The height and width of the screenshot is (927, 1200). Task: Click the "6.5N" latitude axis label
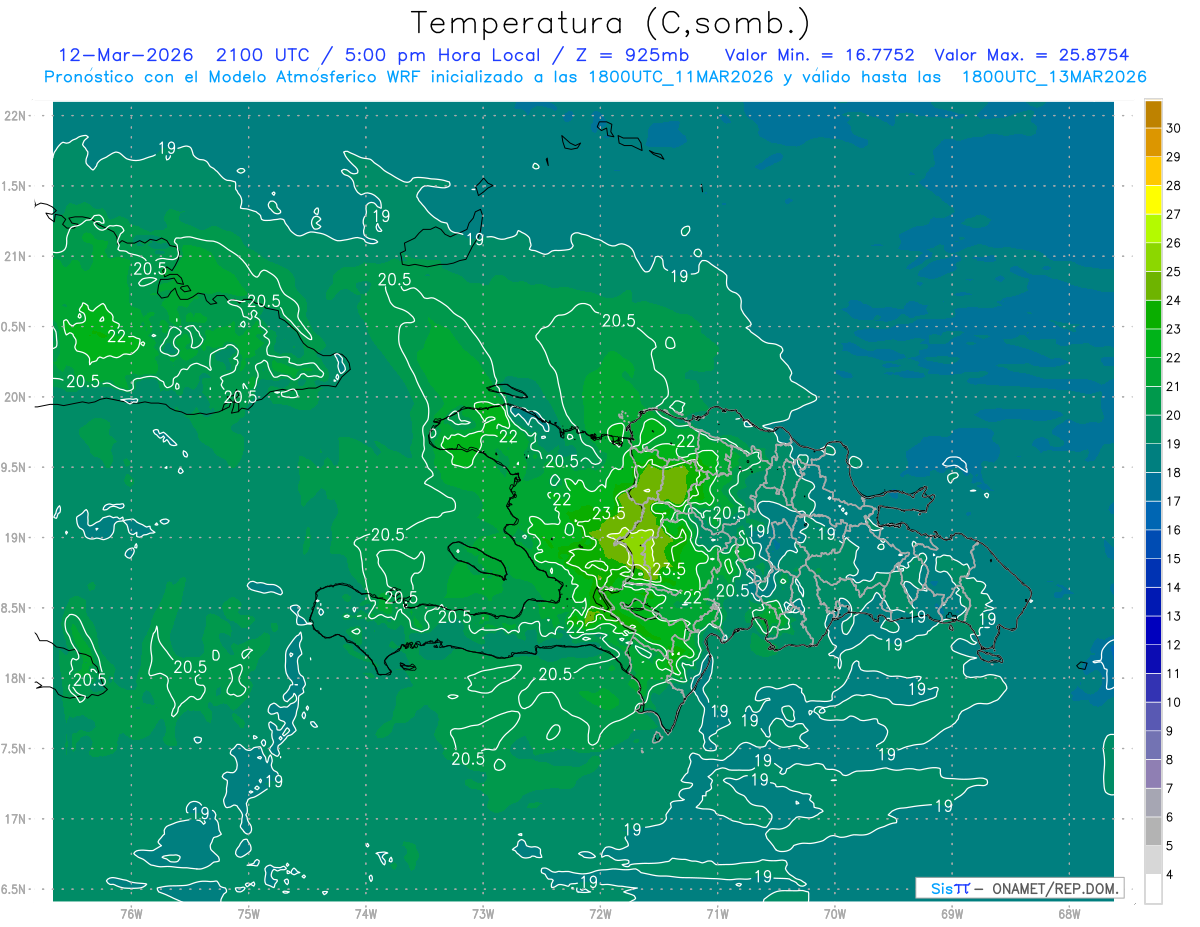tap(15, 889)
